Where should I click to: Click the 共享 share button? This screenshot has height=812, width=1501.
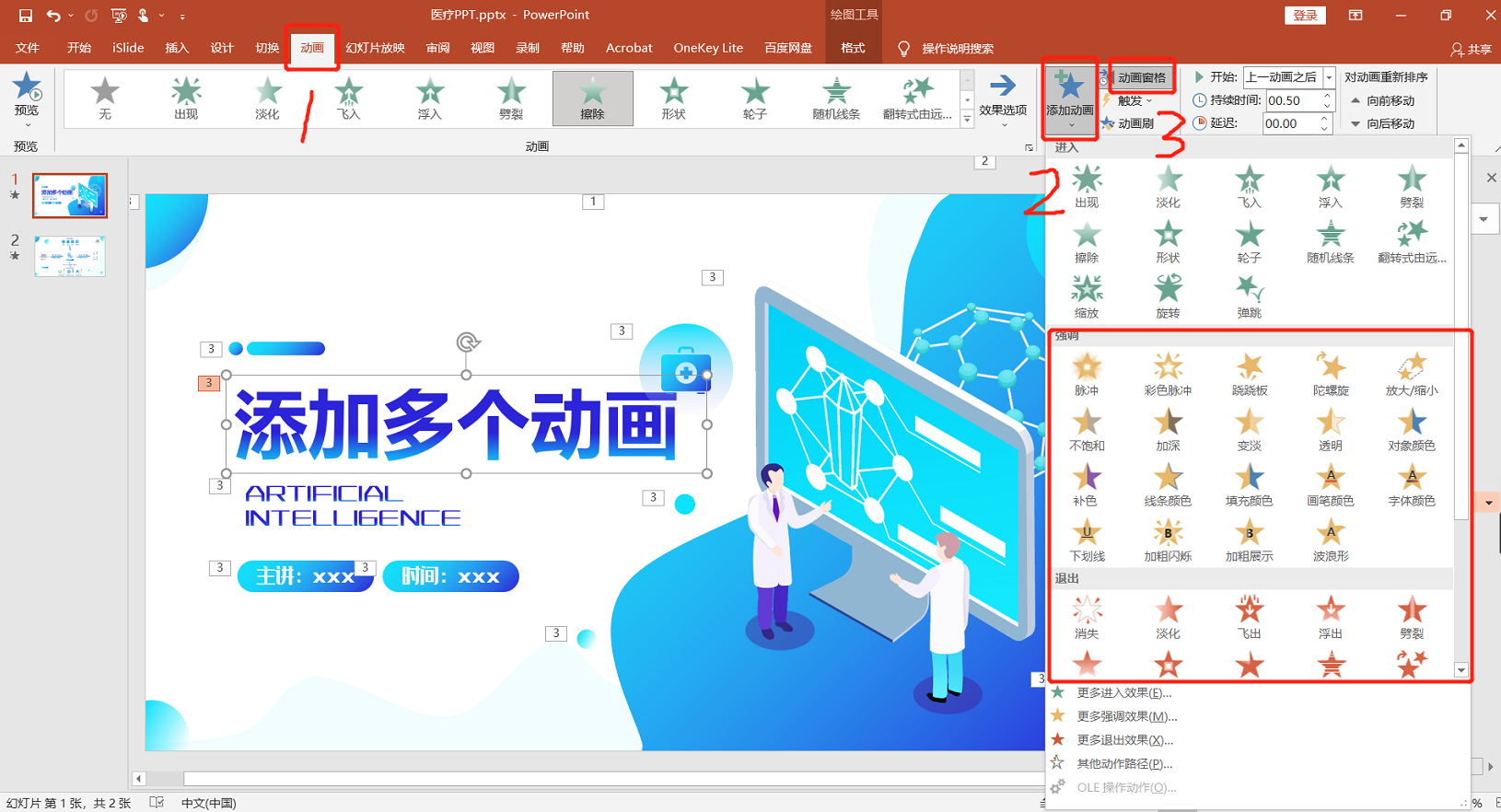coord(1472,49)
